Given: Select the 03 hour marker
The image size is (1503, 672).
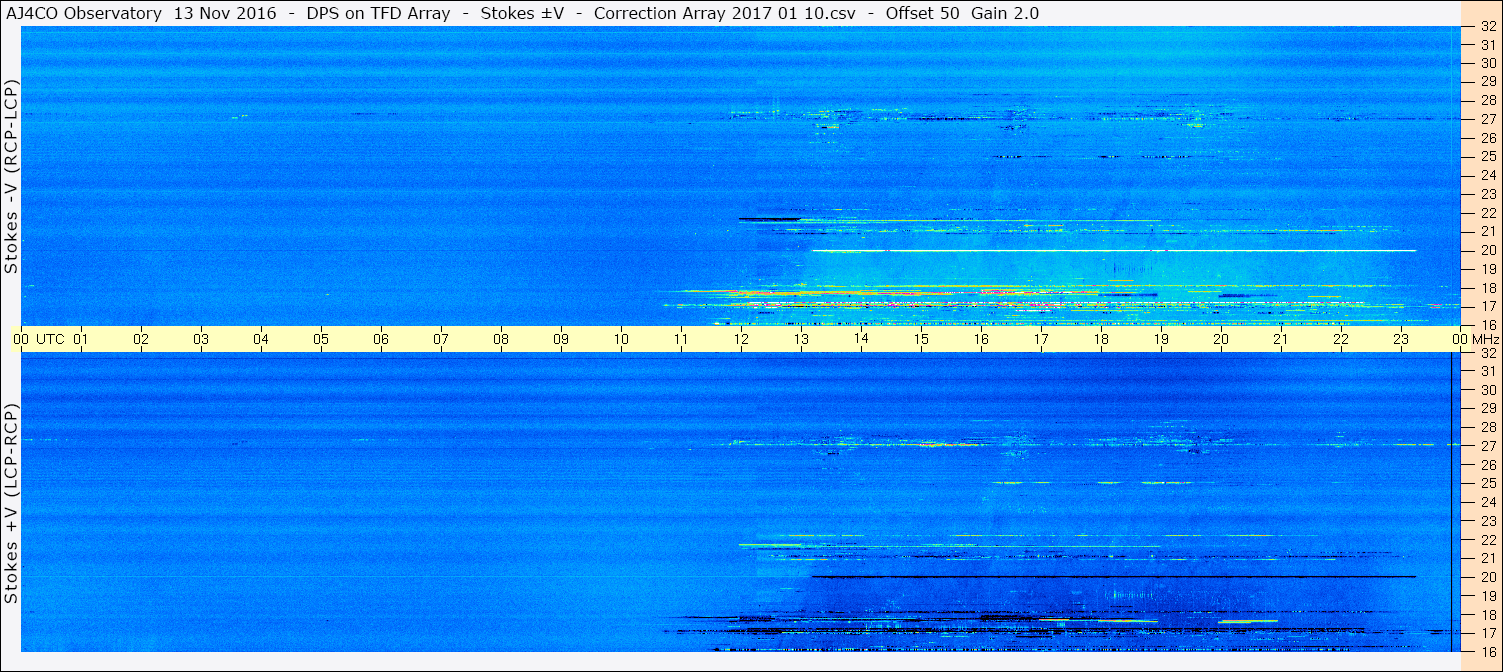Looking at the screenshot, I should click(x=201, y=340).
